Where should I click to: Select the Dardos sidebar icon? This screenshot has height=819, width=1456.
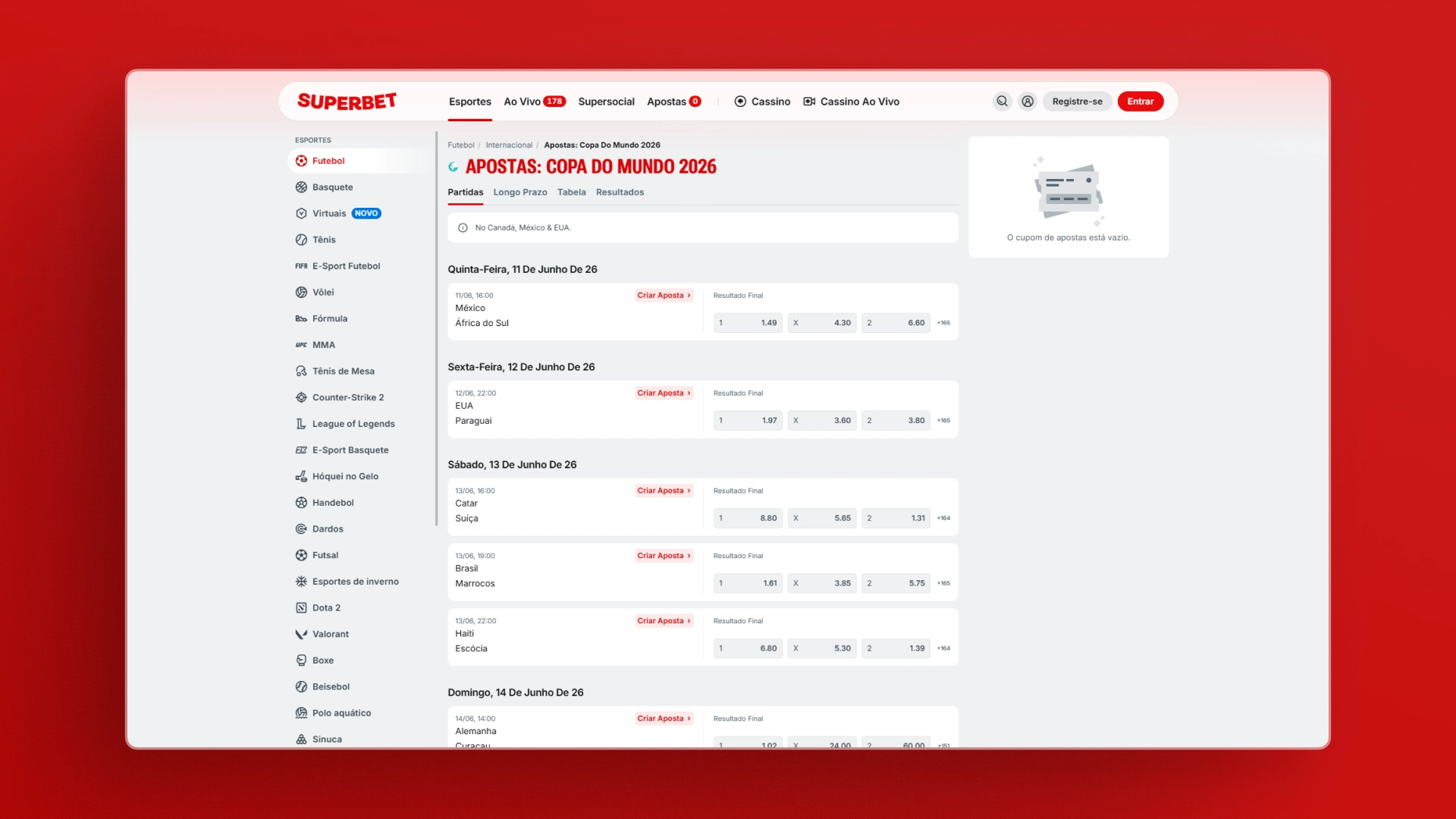(301, 529)
